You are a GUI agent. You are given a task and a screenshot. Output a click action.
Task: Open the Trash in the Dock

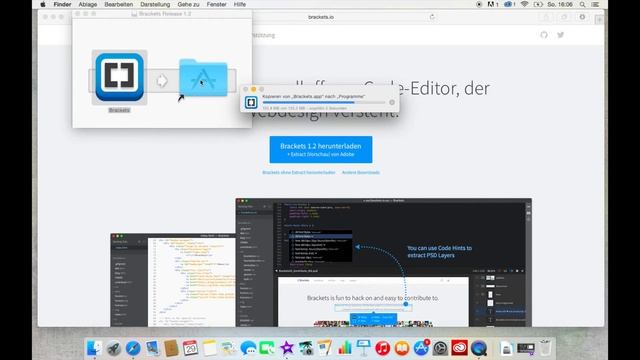click(545, 348)
